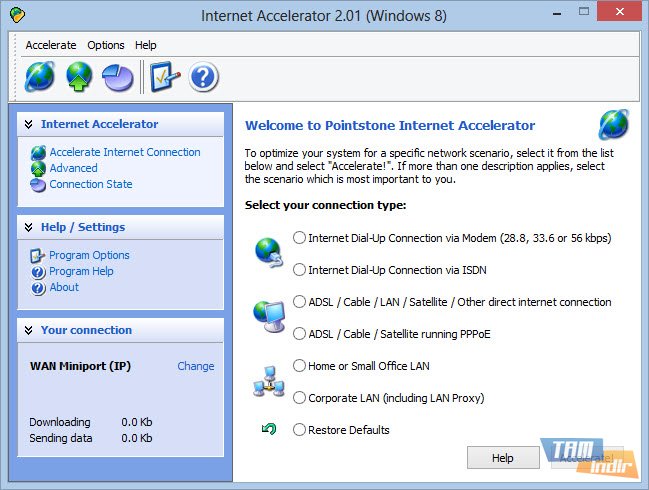Click the question icon beside Program Help

tap(38, 272)
